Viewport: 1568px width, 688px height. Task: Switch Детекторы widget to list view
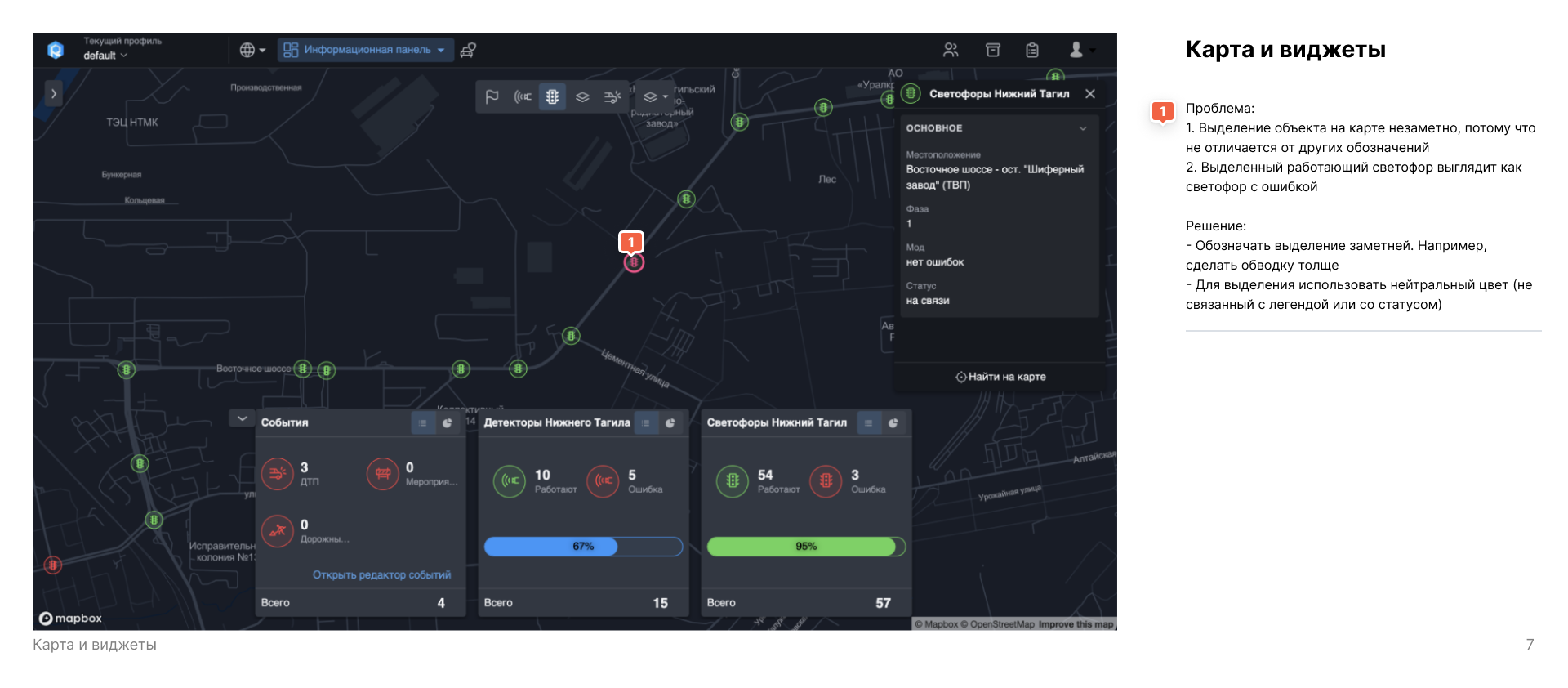point(645,422)
